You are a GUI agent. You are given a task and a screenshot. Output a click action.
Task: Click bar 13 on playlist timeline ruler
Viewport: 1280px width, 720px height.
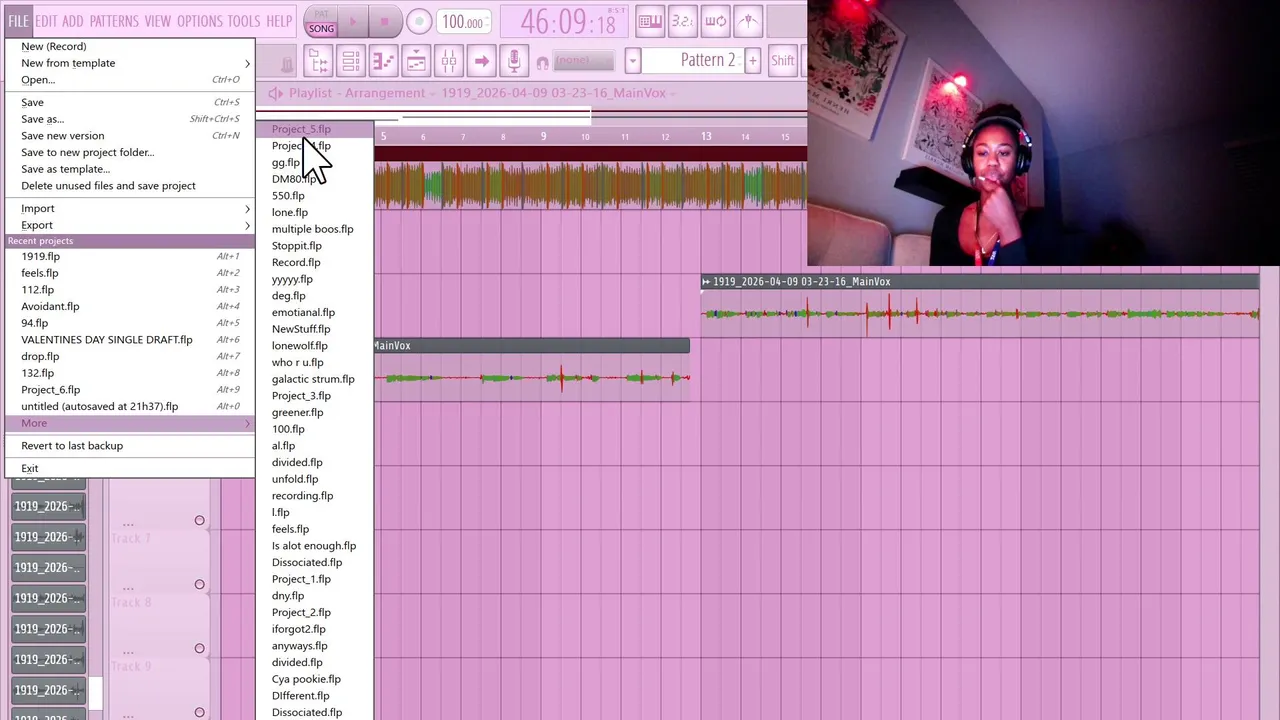(706, 136)
